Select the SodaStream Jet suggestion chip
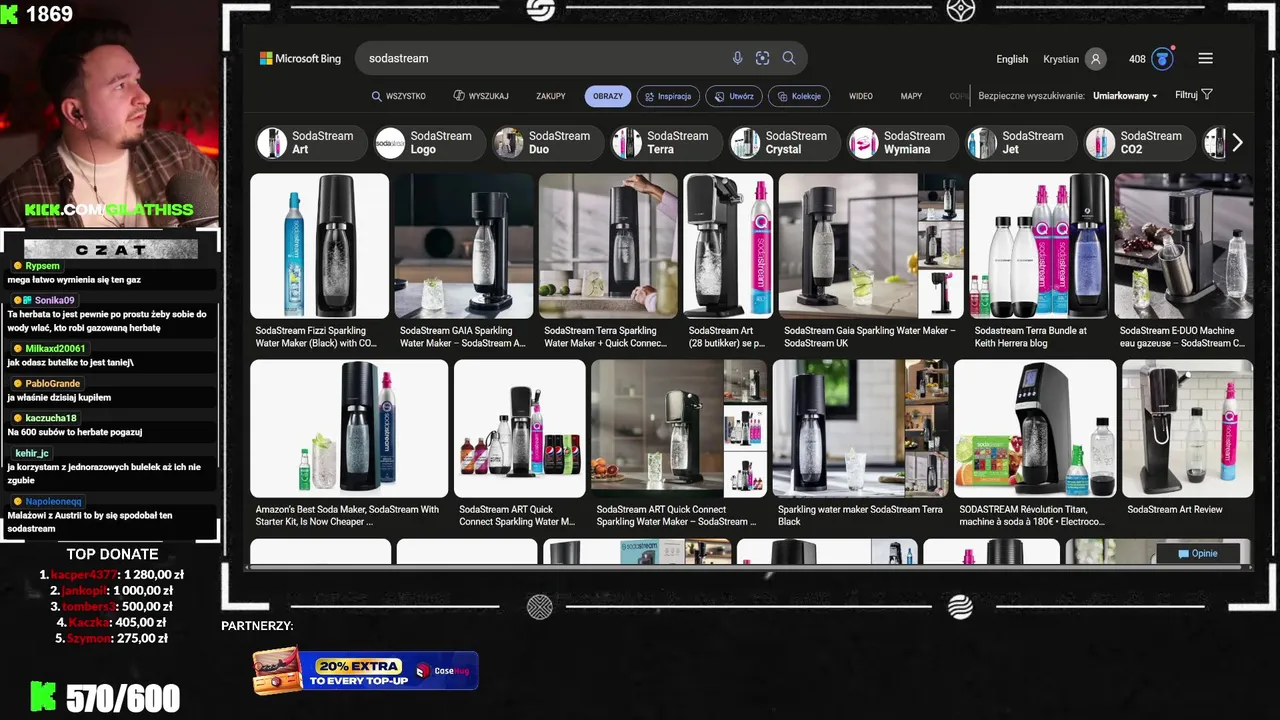This screenshot has width=1280, height=720. click(x=1020, y=143)
